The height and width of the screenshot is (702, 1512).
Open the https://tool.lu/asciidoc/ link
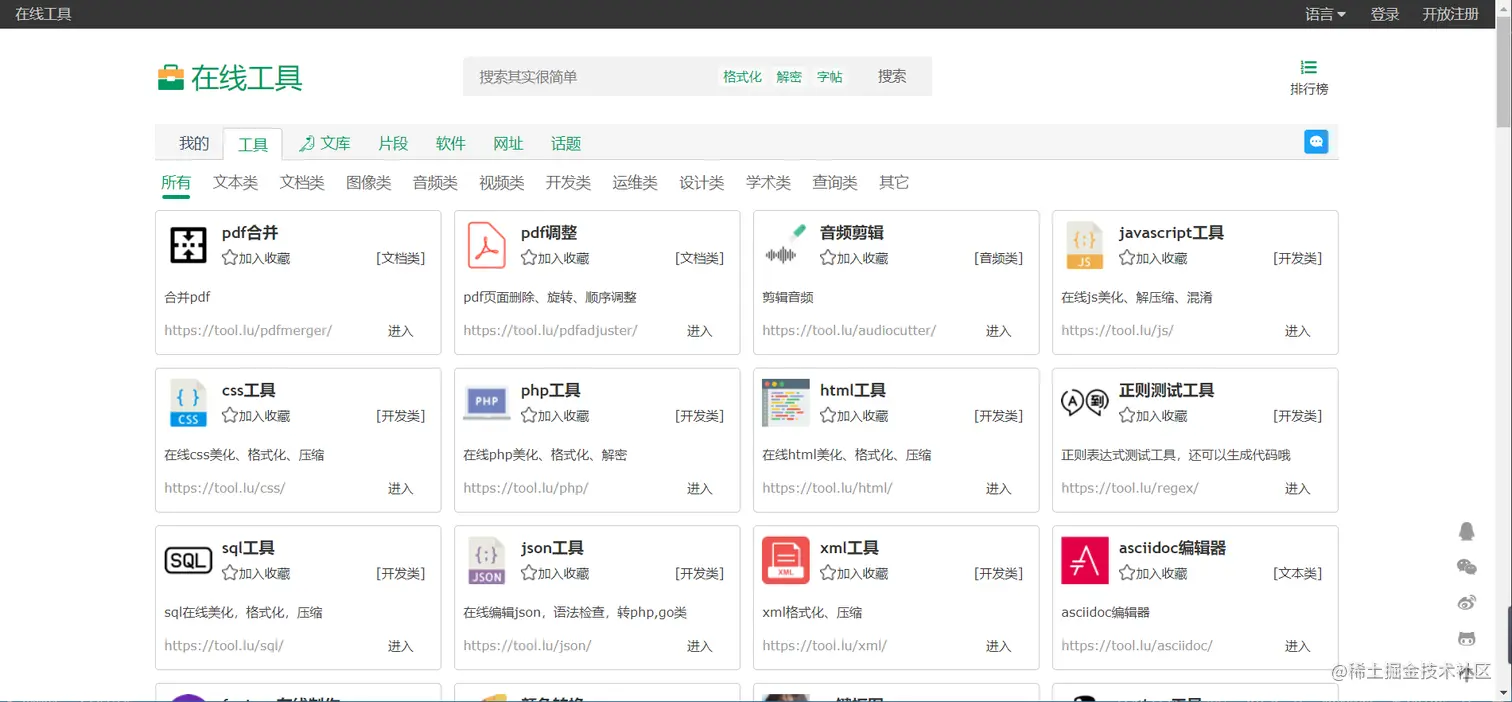point(1137,646)
